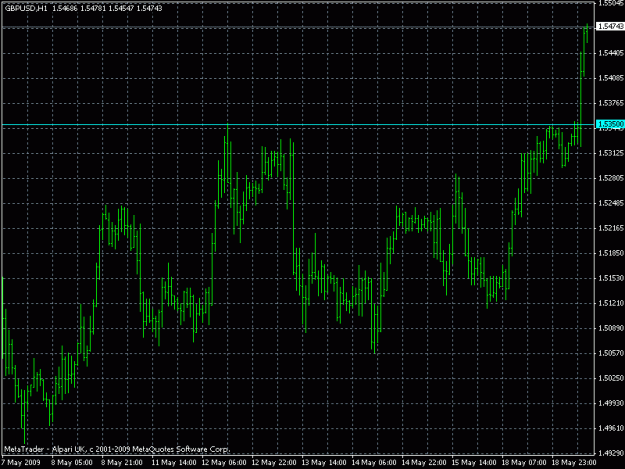Click the 1.53125 price axis label
This screenshot has width=625, height=469.
[611, 153]
